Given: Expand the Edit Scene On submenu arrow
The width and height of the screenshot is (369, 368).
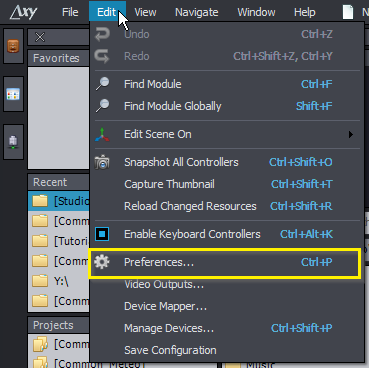Looking at the screenshot, I should click(x=350, y=134).
